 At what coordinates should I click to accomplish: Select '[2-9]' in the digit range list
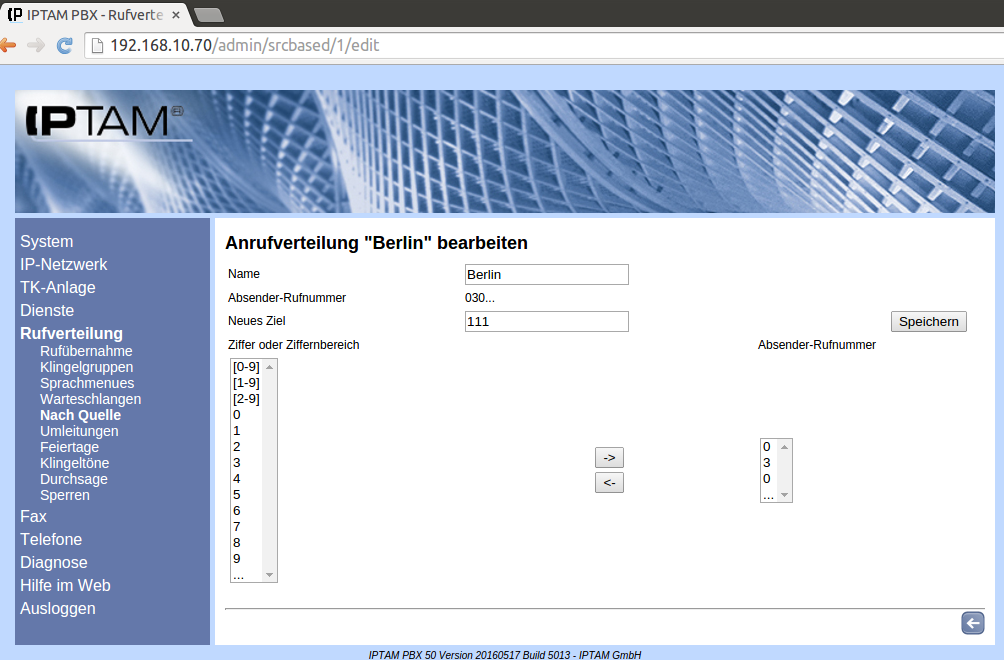[246, 399]
